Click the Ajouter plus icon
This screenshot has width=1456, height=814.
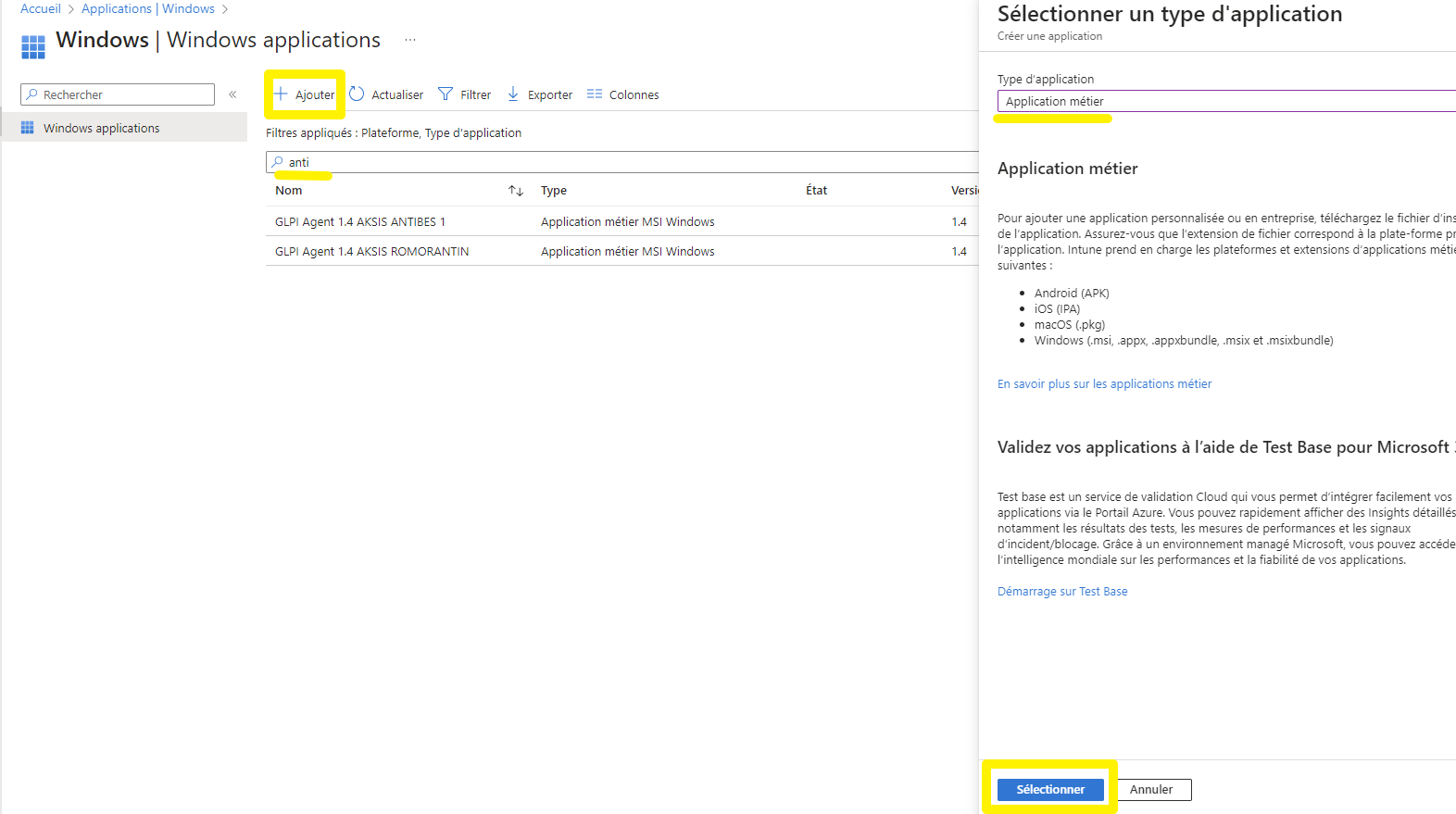(281, 94)
